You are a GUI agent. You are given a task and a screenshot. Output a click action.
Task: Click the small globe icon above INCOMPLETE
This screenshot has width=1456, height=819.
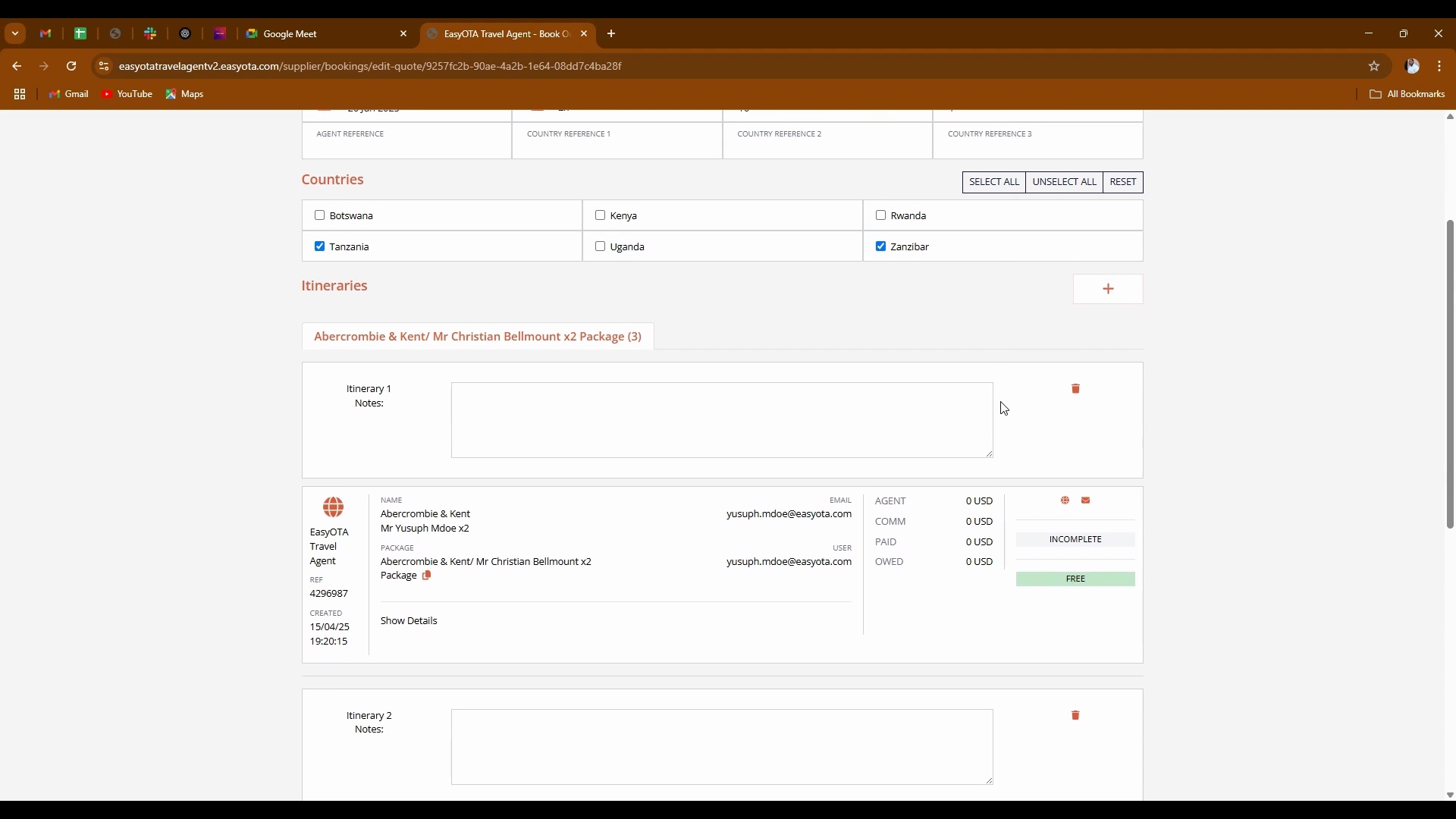[1065, 500]
